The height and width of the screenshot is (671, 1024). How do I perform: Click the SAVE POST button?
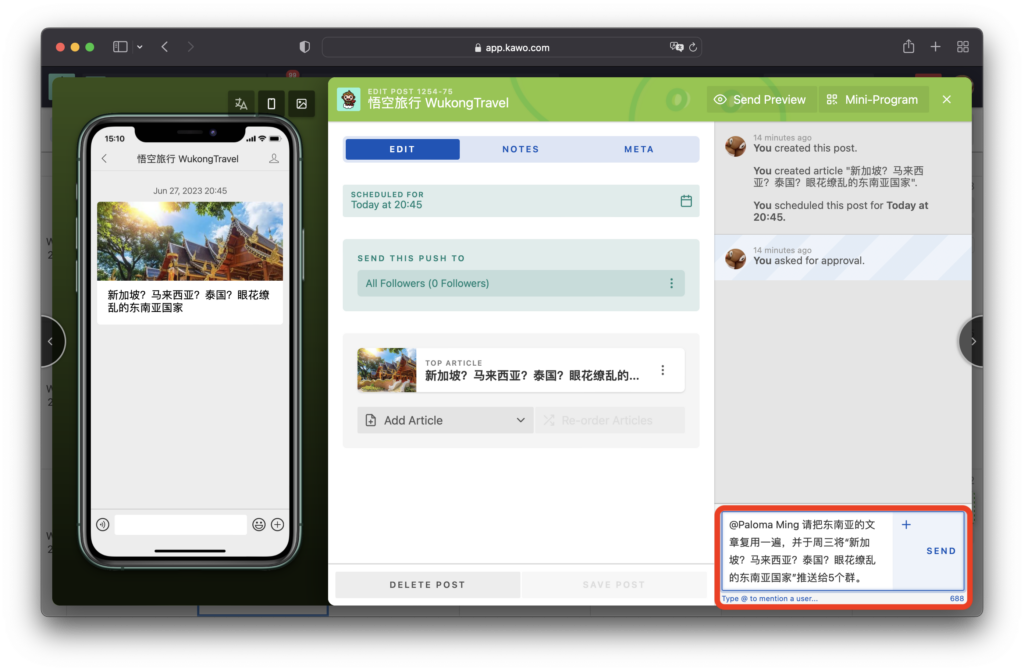614,585
